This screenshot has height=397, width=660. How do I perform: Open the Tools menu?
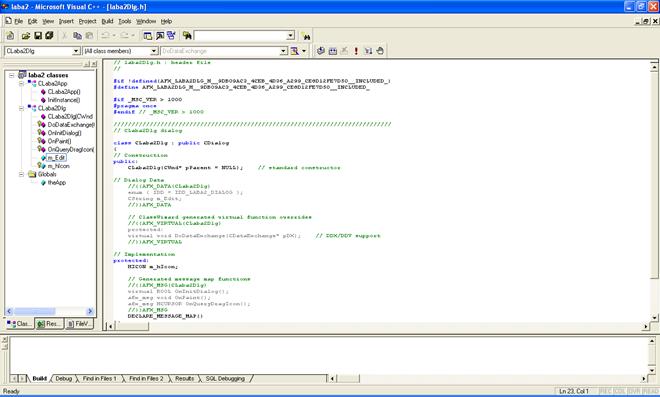pos(125,21)
